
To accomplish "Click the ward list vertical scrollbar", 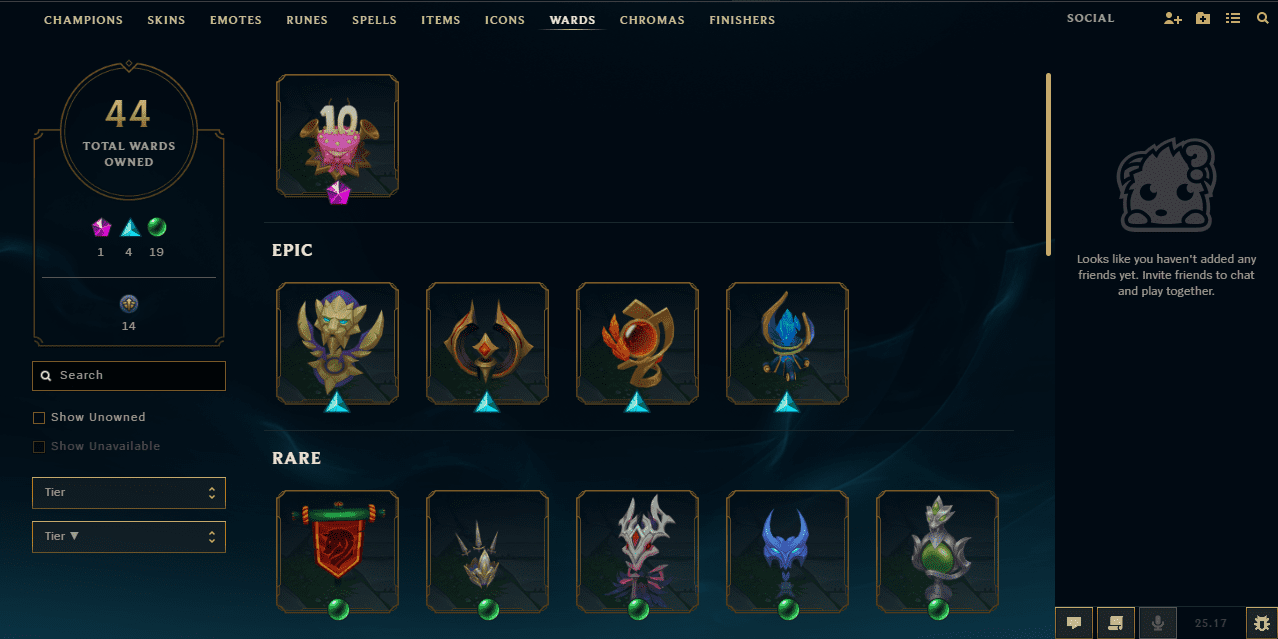I will pos(1048,164).
